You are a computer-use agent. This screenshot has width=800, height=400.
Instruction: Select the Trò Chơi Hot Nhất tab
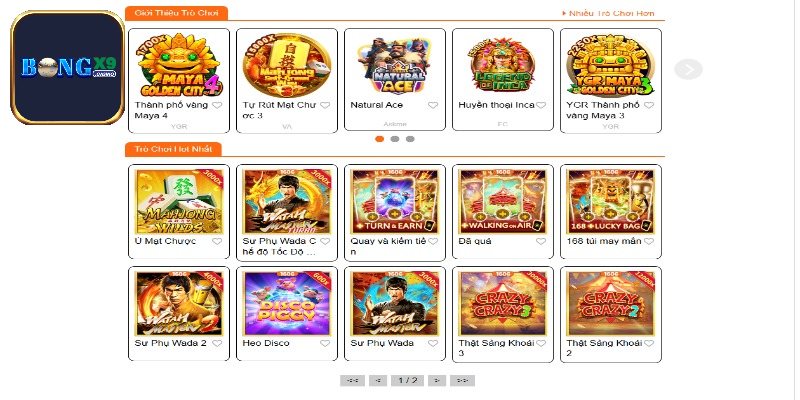pyautogui.click(x=173, y=149)
